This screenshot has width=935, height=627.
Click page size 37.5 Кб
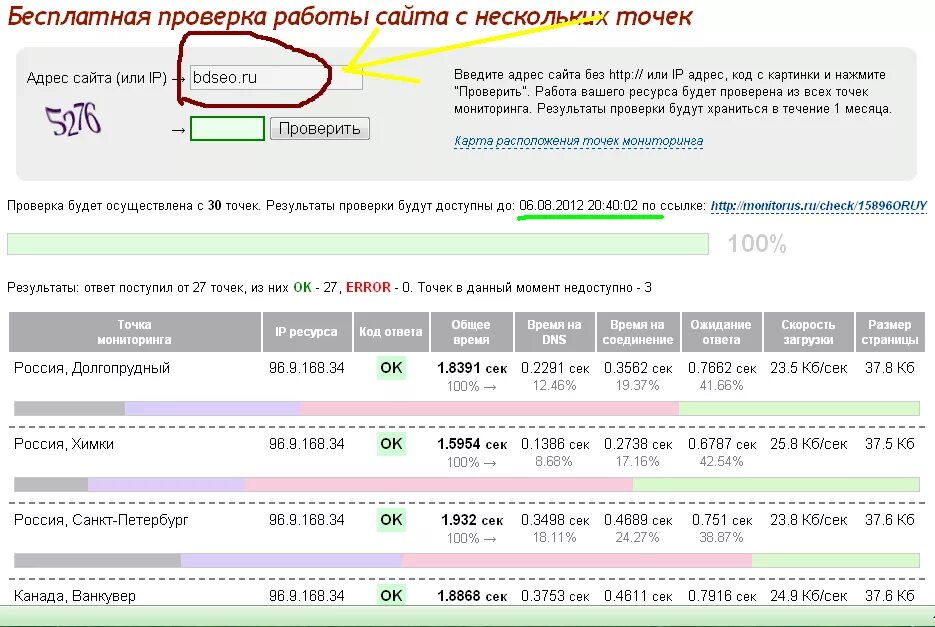890,444
